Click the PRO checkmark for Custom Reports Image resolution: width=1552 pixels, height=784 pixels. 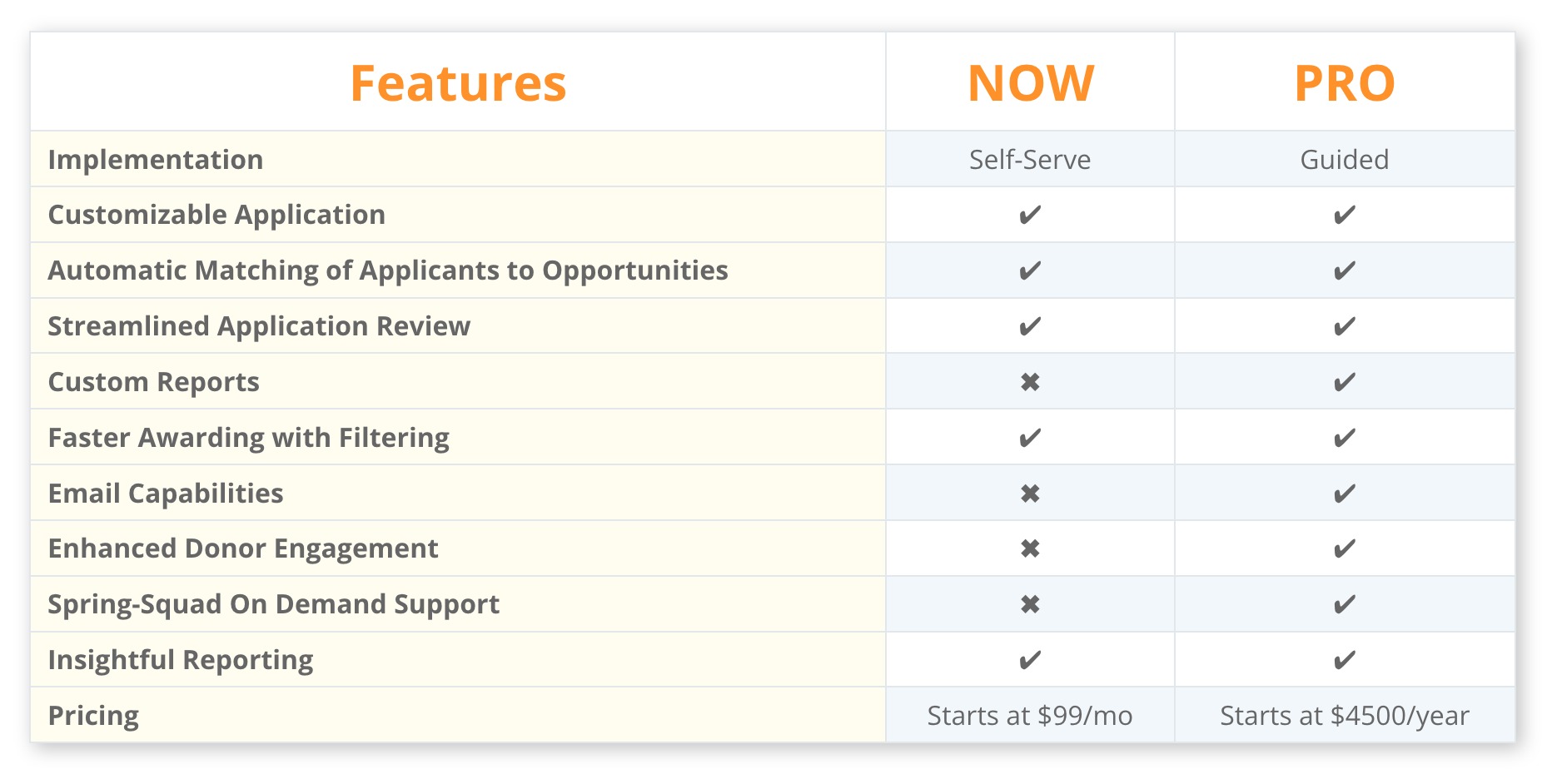(x=1344, y=382)
